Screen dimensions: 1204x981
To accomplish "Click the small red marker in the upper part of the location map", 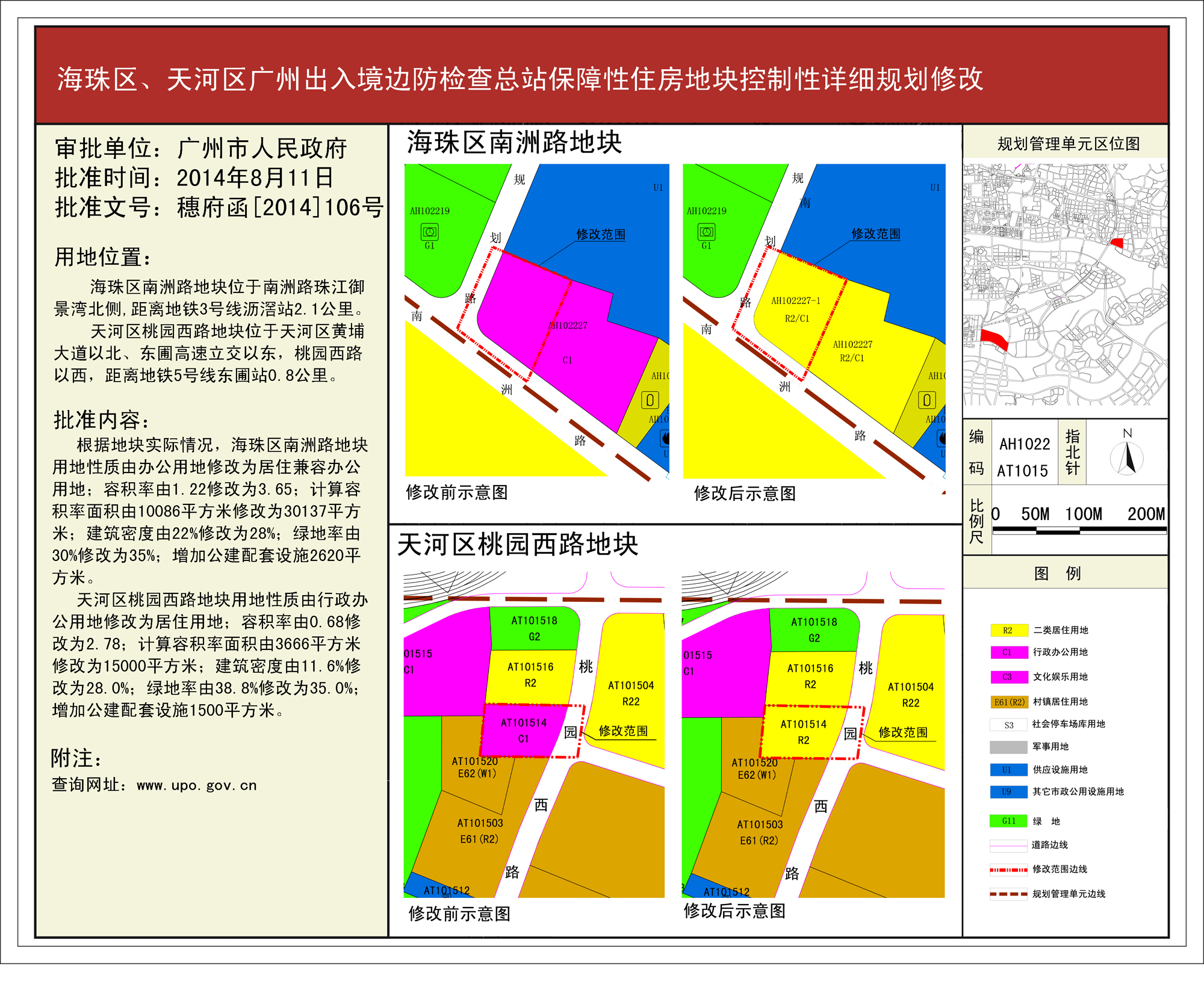I will click(1117, 243).
